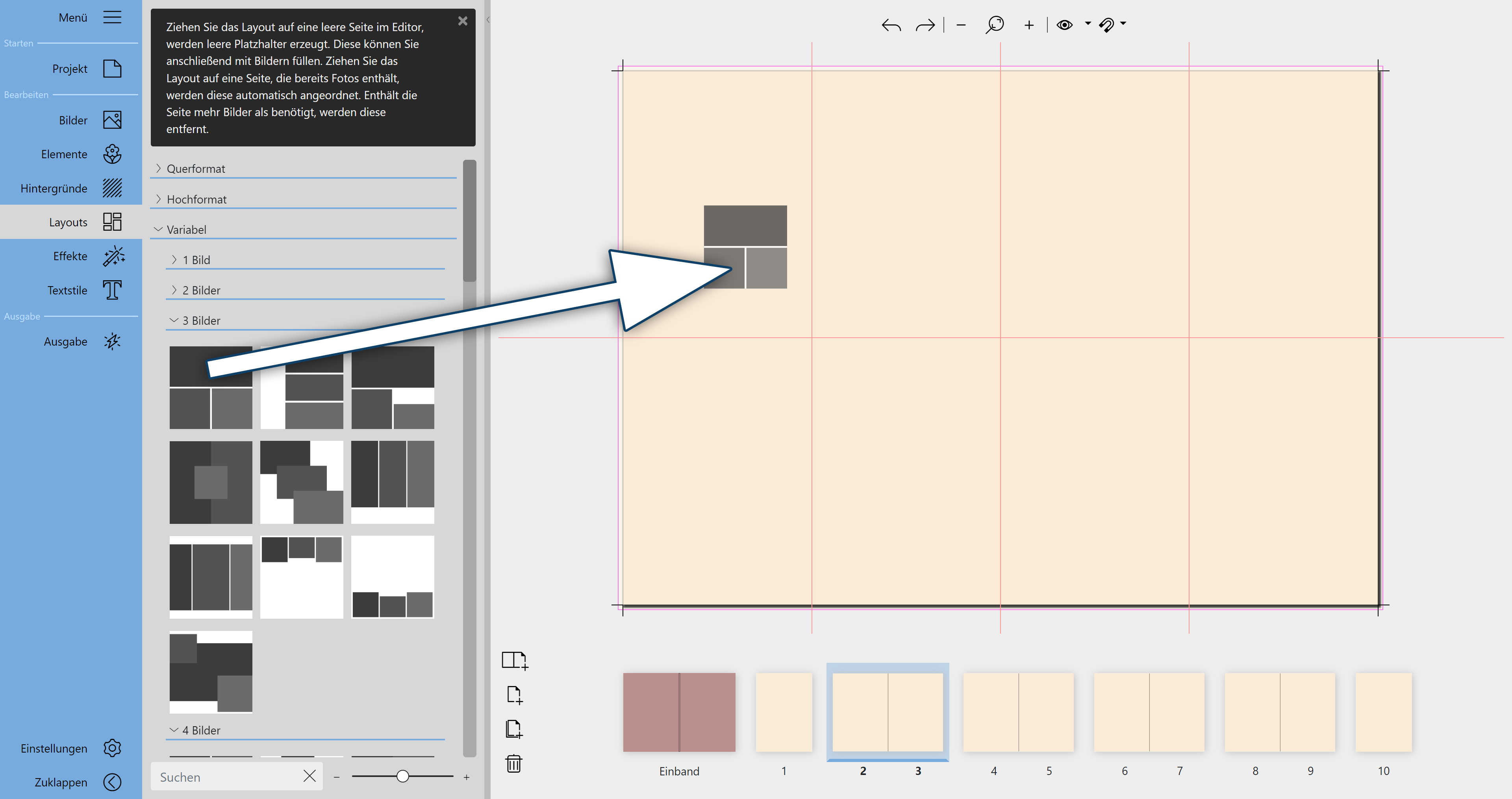Select the Einband cover thumbnail
1512x799 pixels.
pos(679,712)
